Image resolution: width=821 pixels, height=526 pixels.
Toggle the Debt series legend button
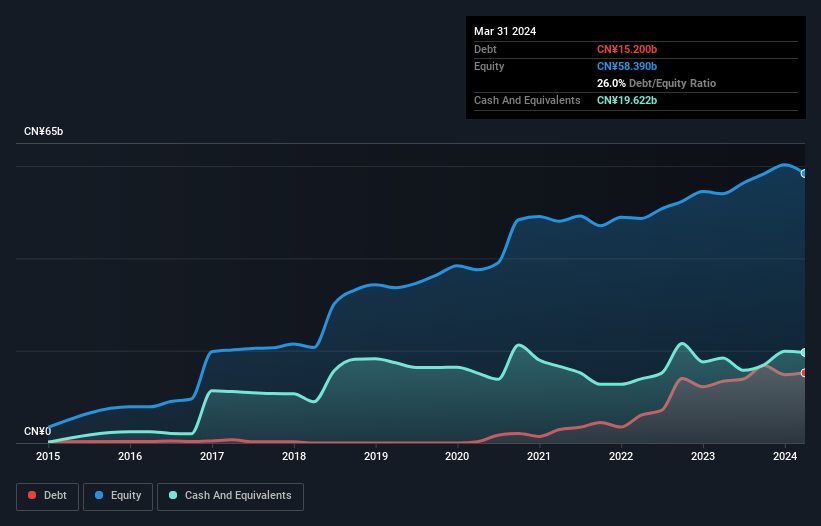tap(48, 496)
